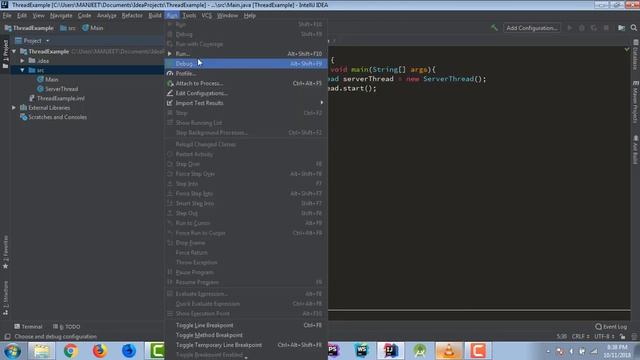Select Attach to Process... menu entry
The image size is (640, 360).
click(246, 83)
